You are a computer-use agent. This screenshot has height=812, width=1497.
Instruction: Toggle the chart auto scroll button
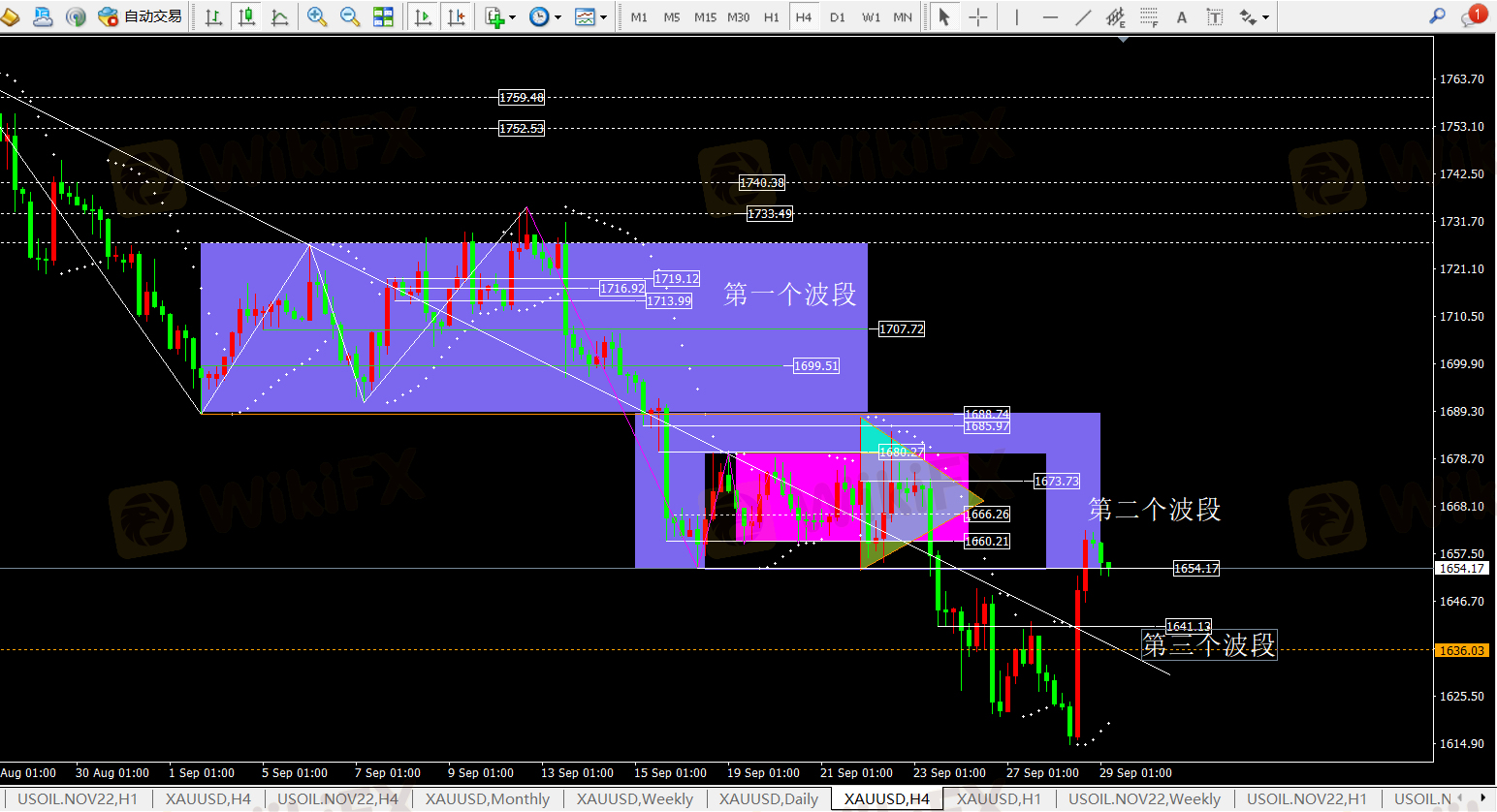(423, 16)
